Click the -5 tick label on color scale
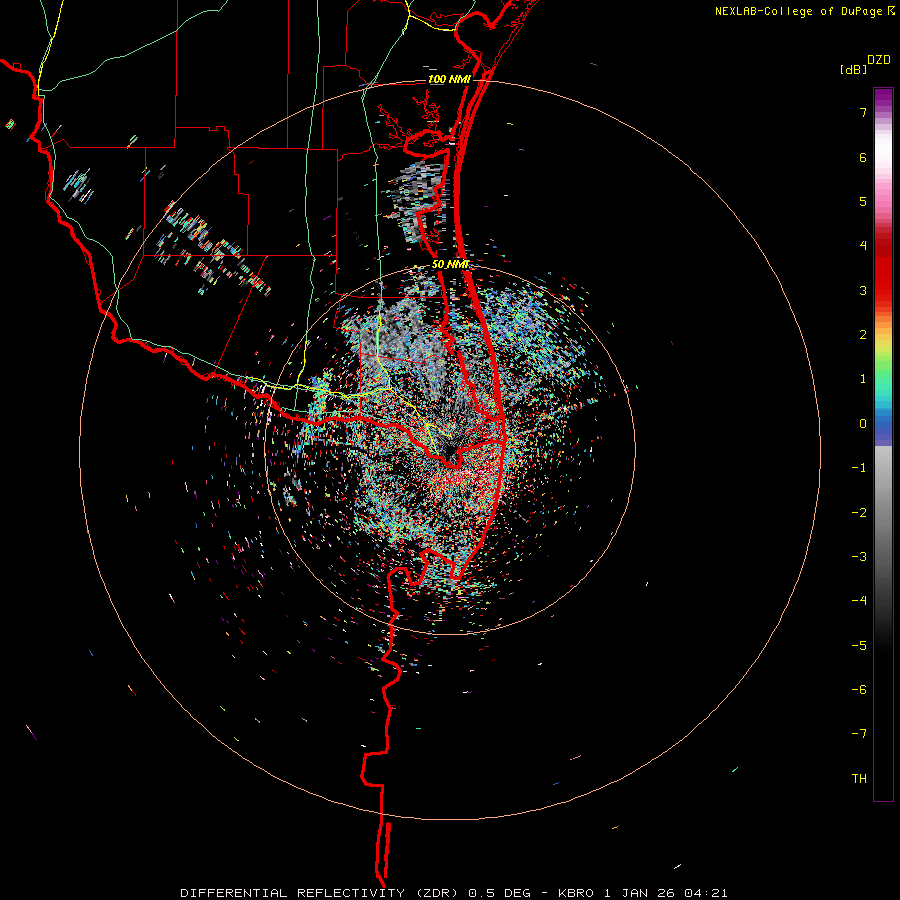Screen dimensions: 900x900 point(859,646)
